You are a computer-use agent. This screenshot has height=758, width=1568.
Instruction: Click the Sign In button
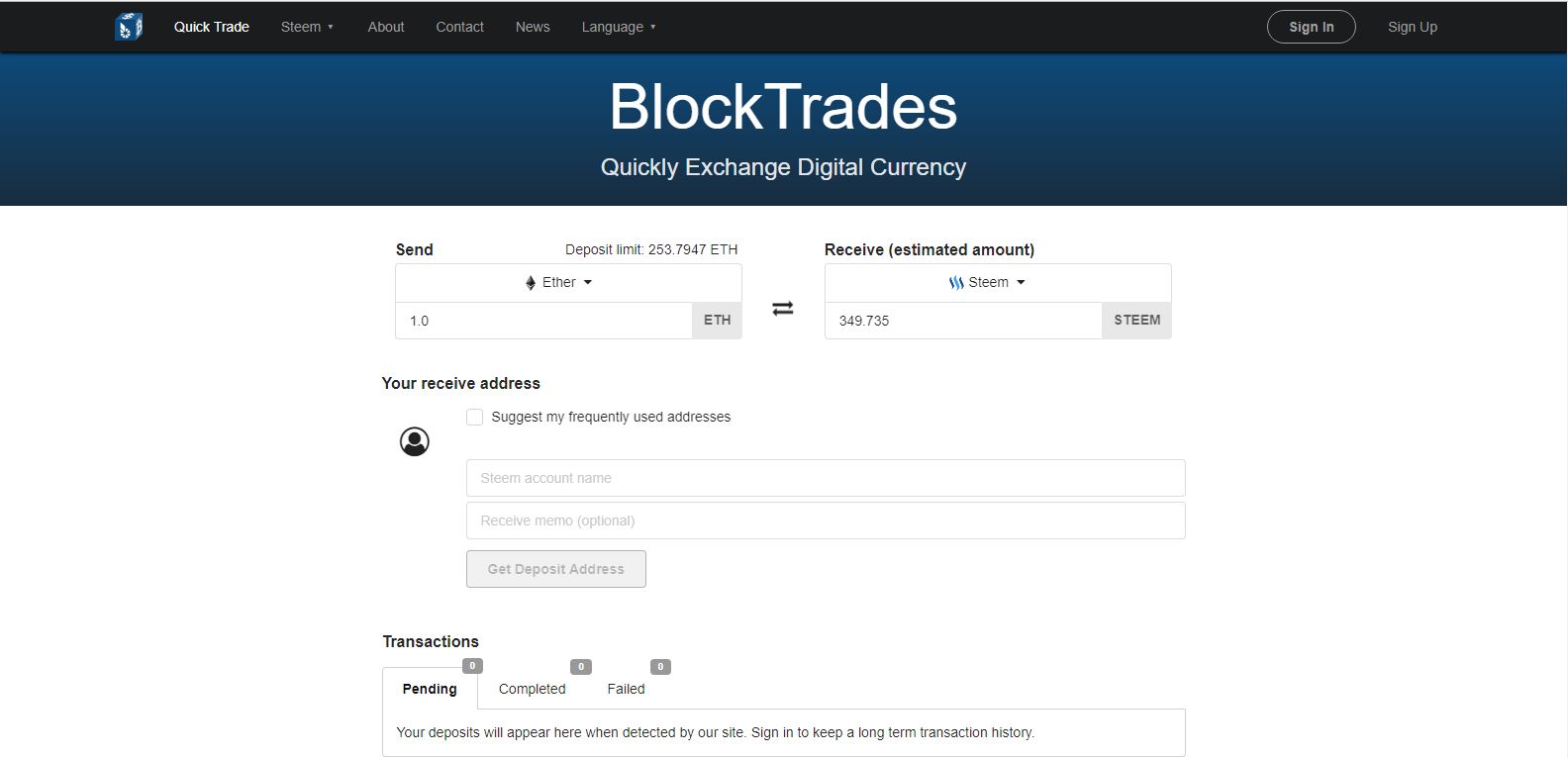(1311, 27)
